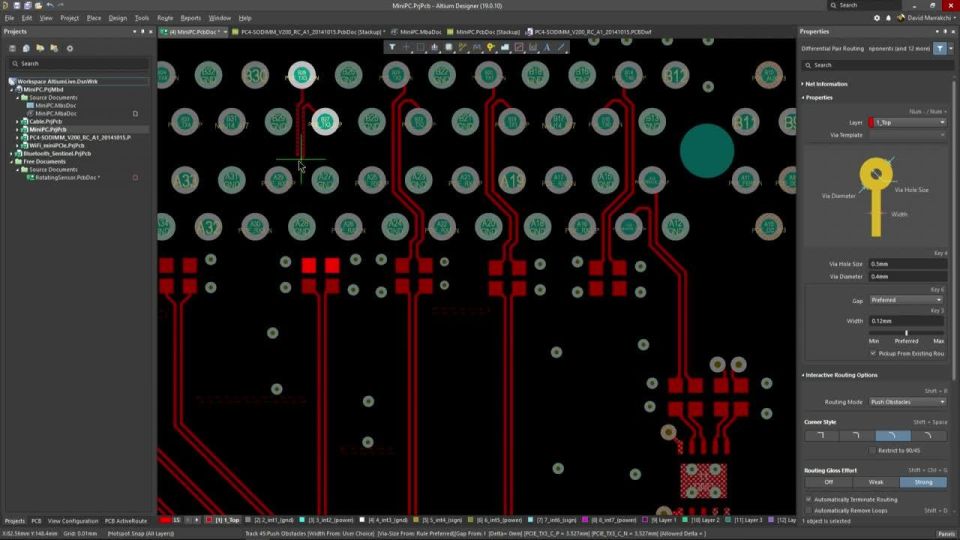Click the crosshair snap icon in the active bar
This screenshot has height=540, width=960.
coord(407,47)
